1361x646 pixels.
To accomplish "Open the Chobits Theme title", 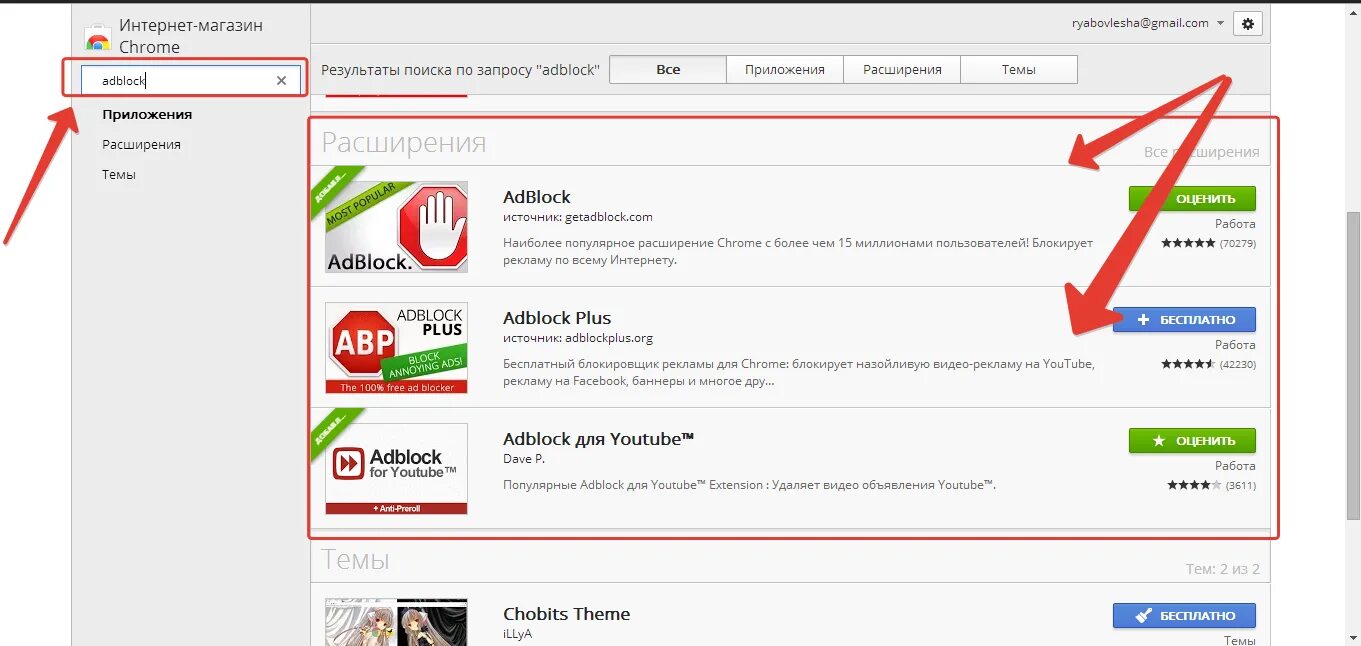I will pyautogui.click(x=566, y=614).
